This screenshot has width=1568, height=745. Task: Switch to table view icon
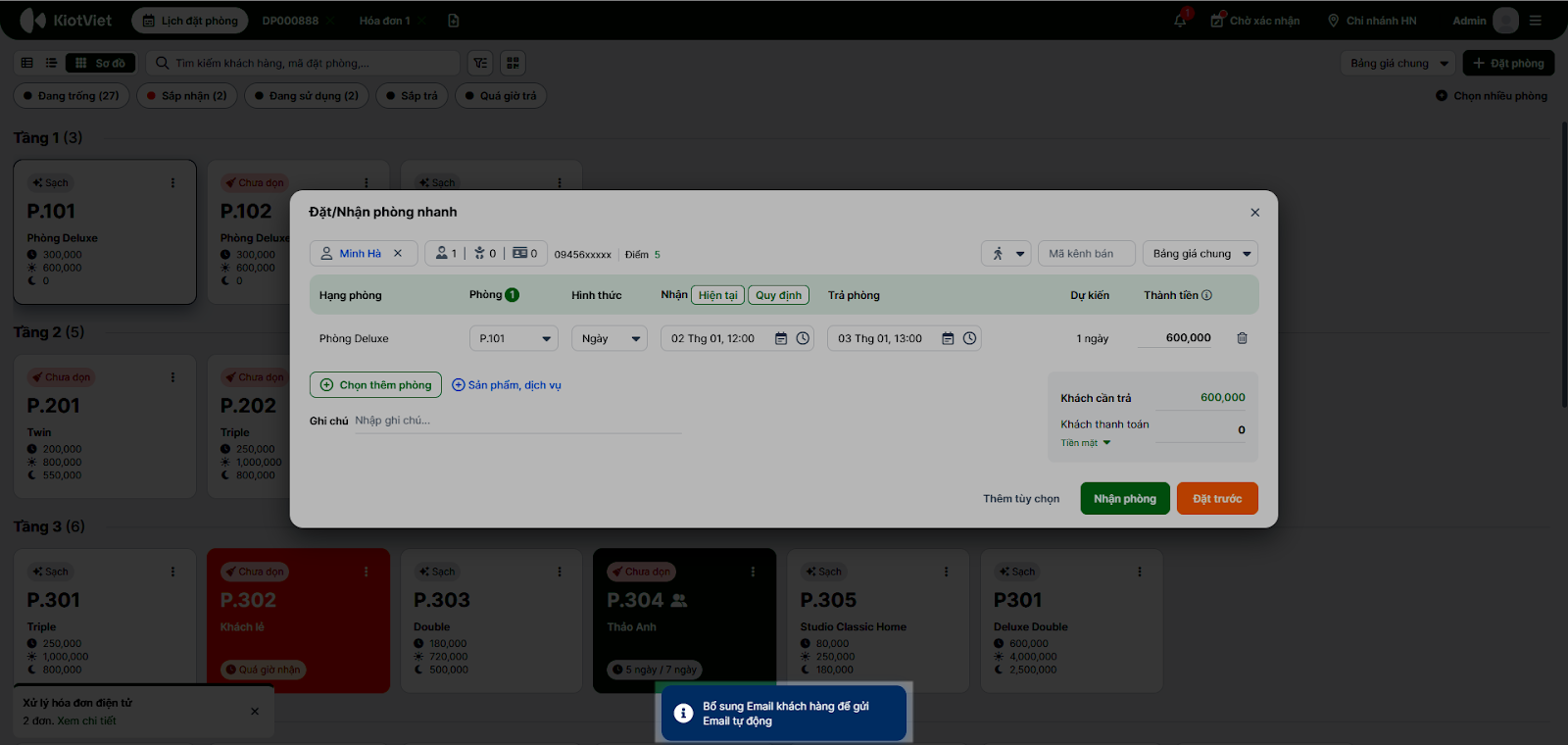27,63
